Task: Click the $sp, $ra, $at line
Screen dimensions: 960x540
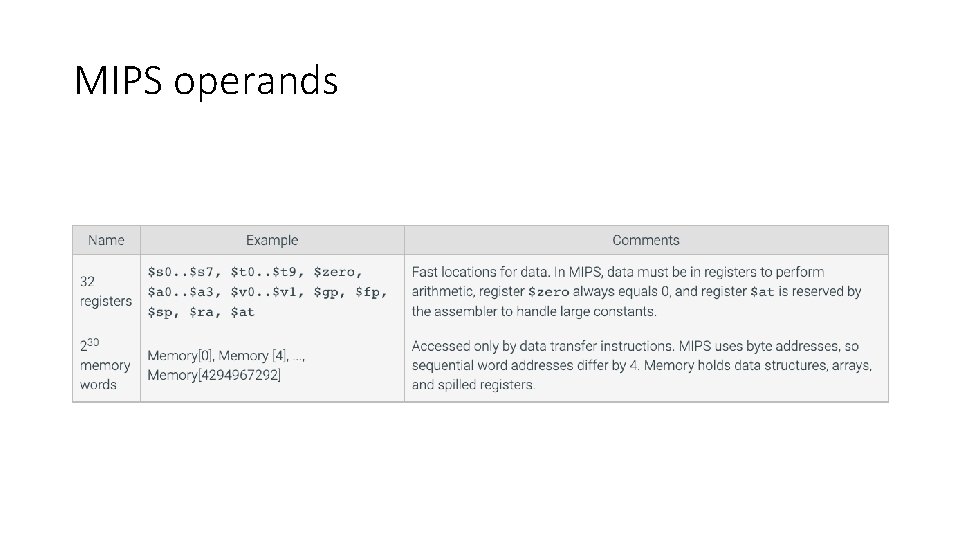Action: (201, 312)
